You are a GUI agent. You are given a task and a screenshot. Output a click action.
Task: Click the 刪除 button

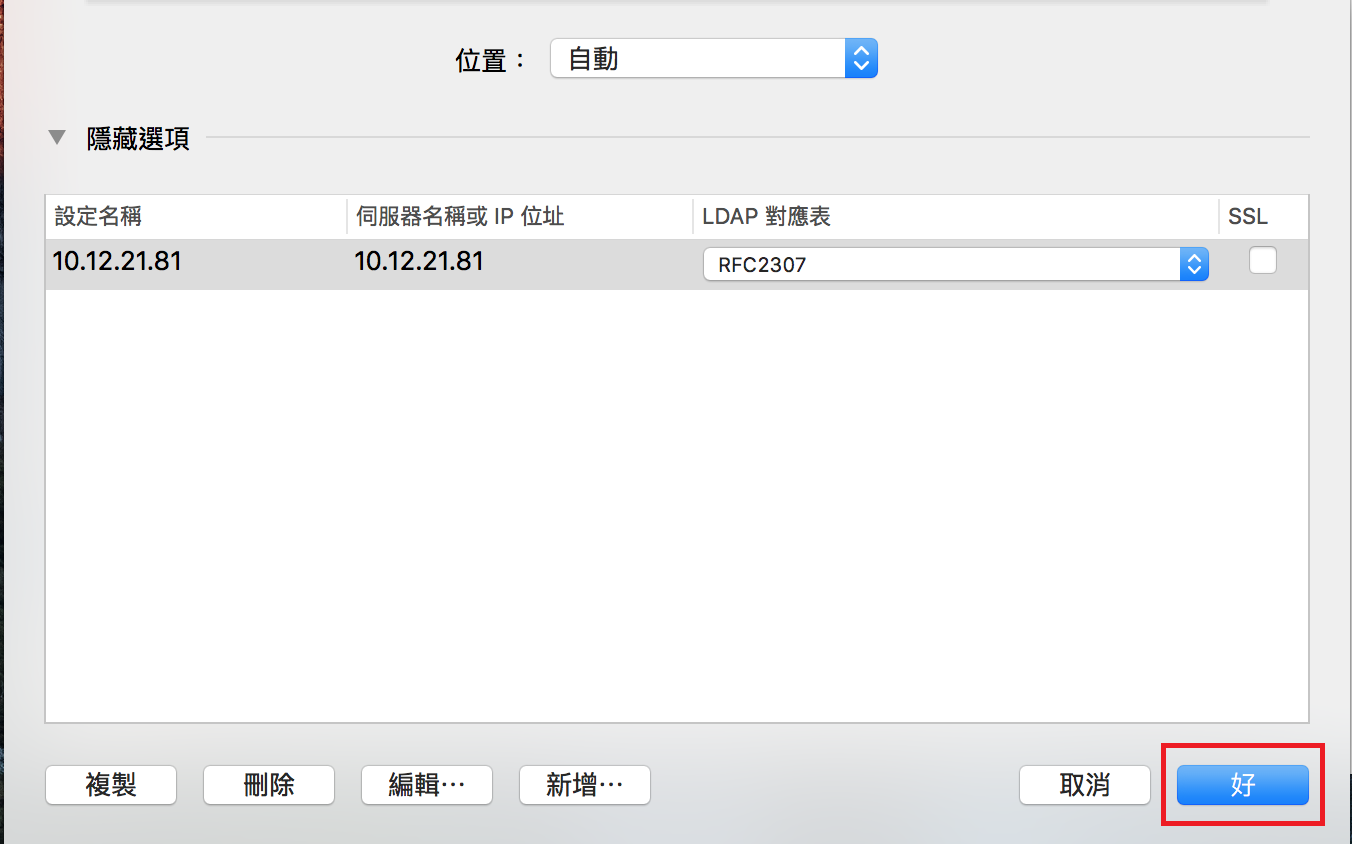pyautogui.click(x=268, y=785)
